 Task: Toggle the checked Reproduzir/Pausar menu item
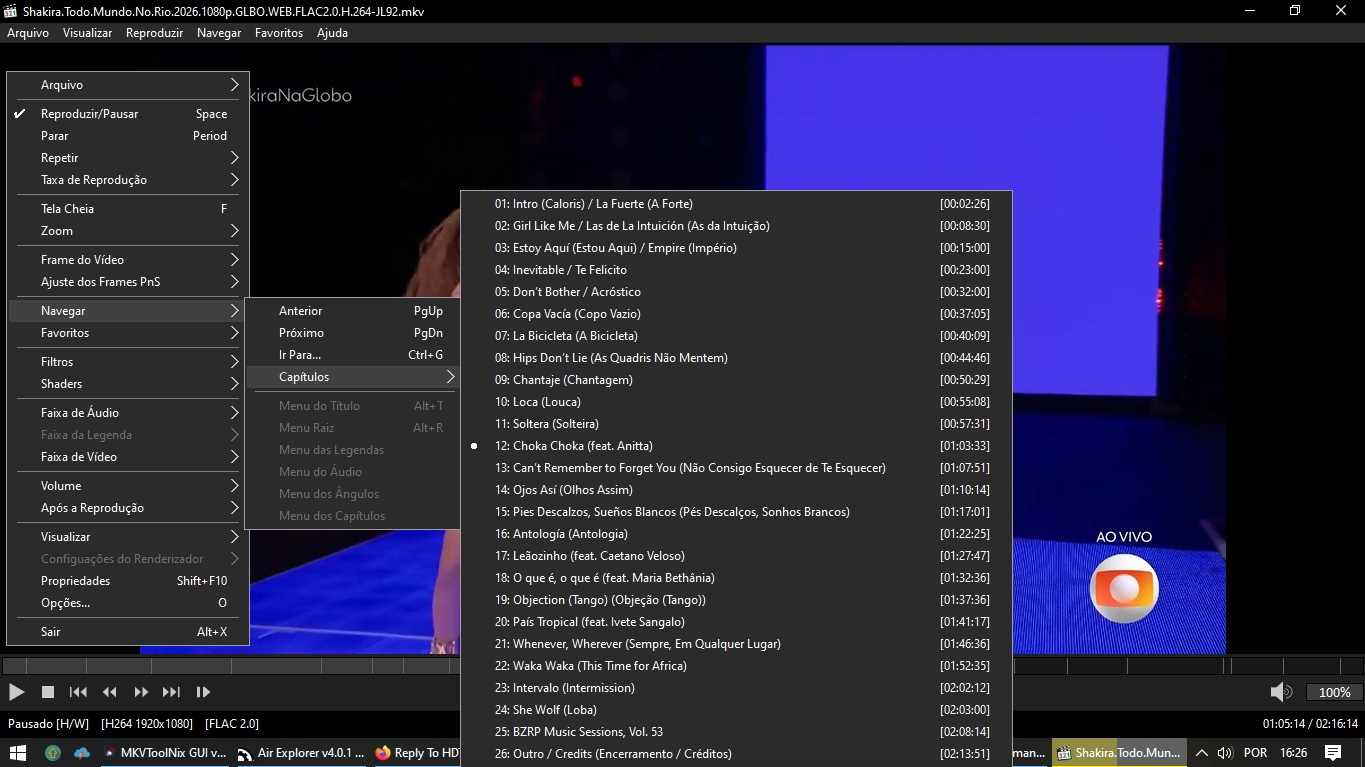click(x=128, y=114)
